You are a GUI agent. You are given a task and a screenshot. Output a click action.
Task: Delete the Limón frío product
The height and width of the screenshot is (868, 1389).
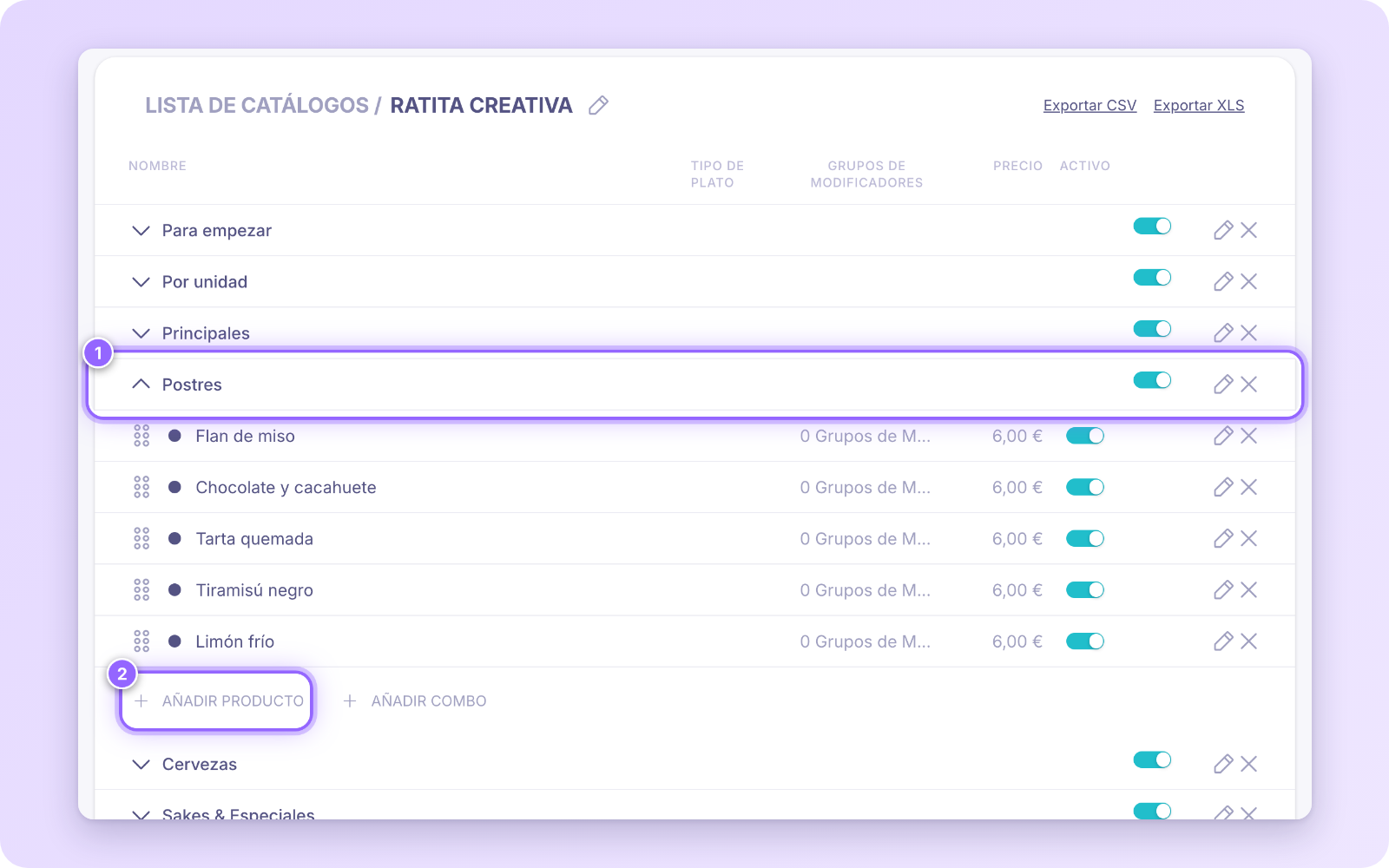1248,641
